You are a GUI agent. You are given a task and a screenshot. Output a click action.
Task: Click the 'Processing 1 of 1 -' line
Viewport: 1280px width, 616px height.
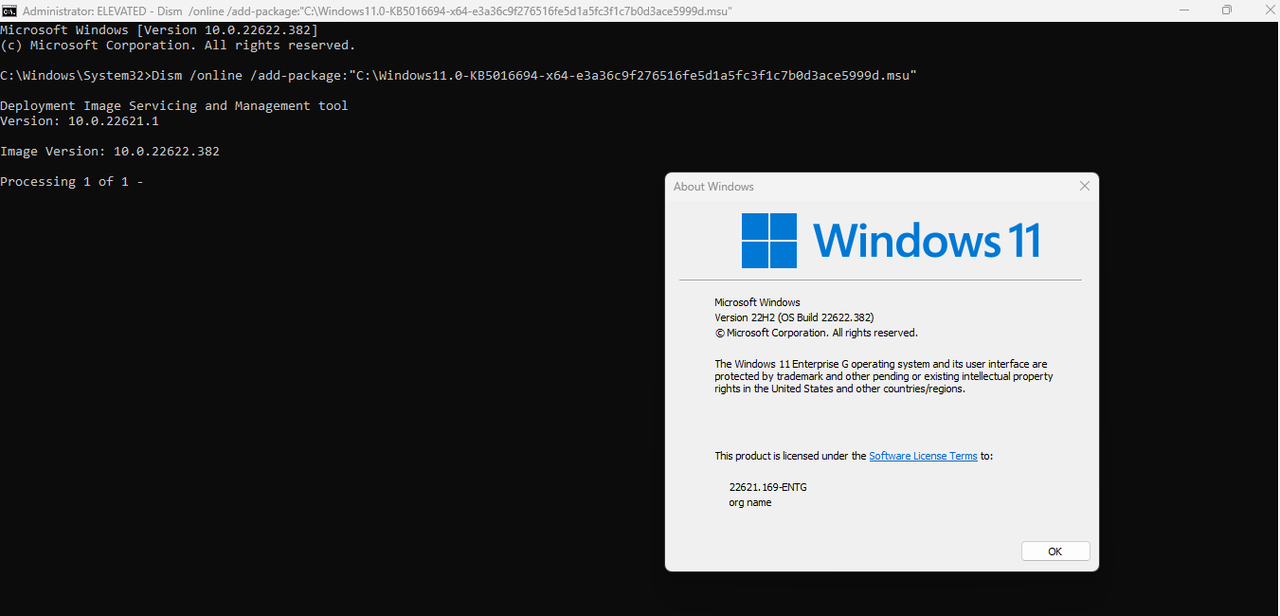(x=72, y=182)
